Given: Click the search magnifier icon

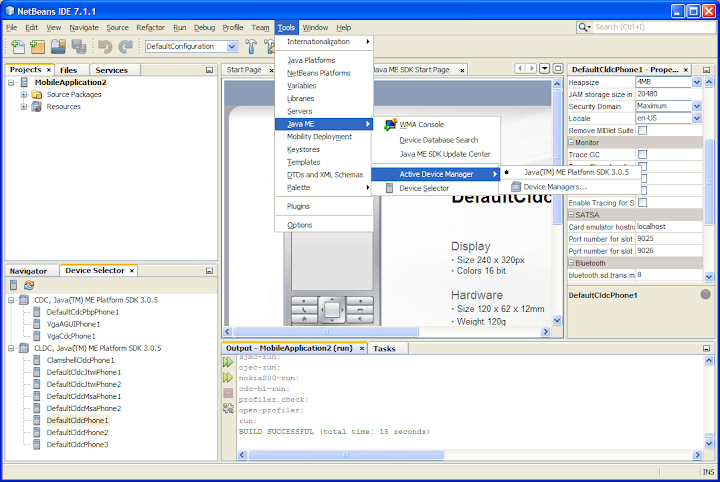Looking at the screenshot, I should (x=584, y=27).
